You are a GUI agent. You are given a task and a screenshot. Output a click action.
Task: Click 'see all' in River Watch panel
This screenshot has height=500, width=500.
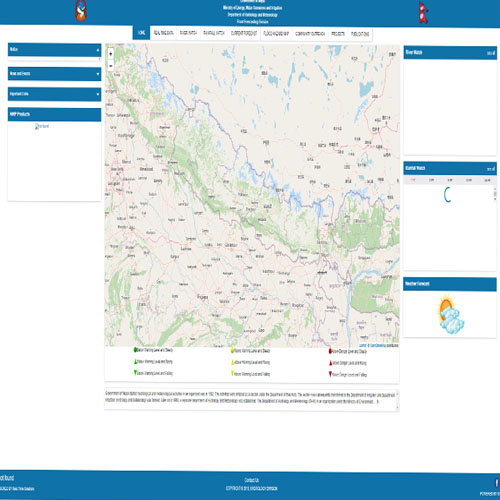491,53
